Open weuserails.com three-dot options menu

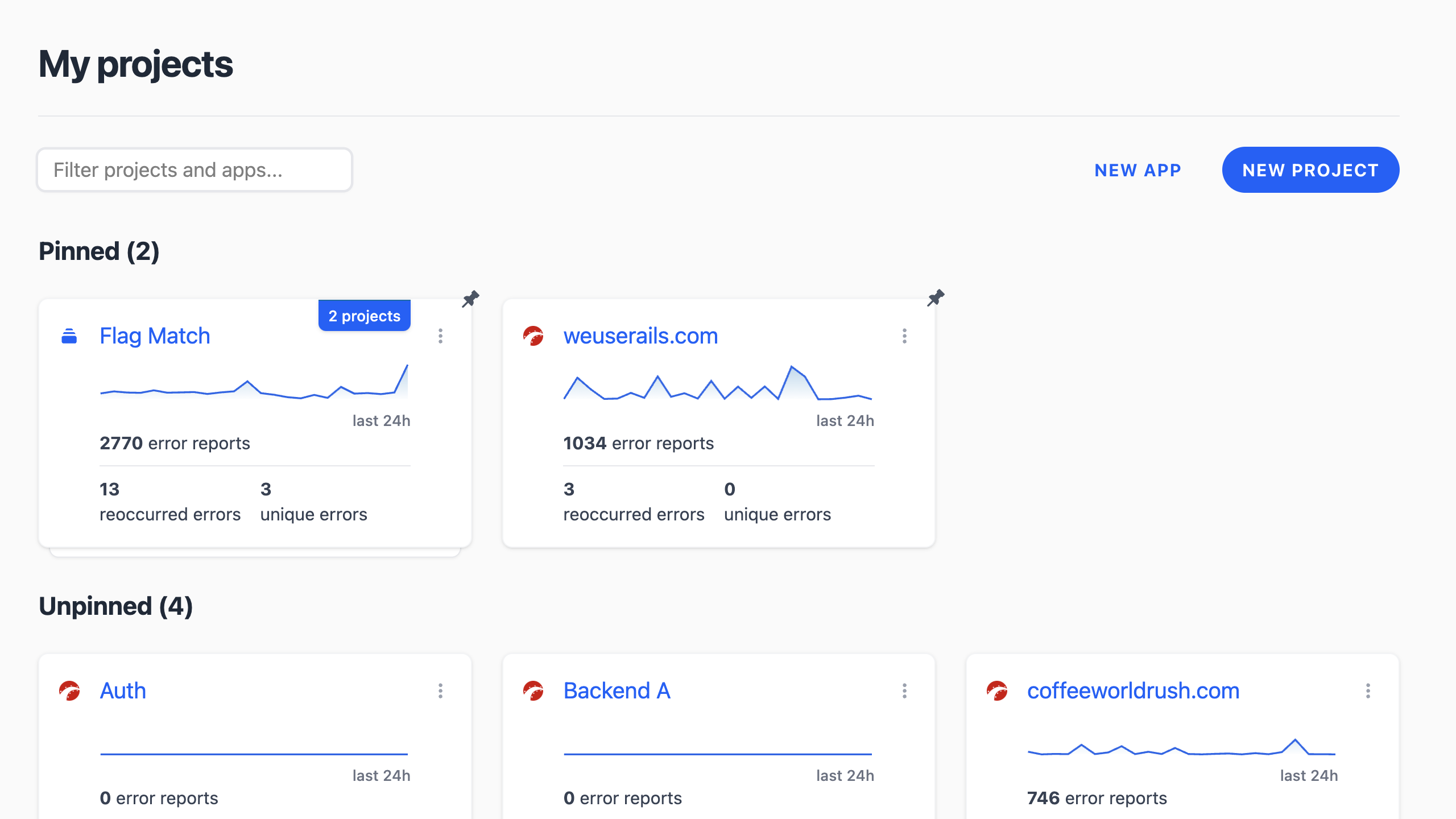tap(904, 336)
